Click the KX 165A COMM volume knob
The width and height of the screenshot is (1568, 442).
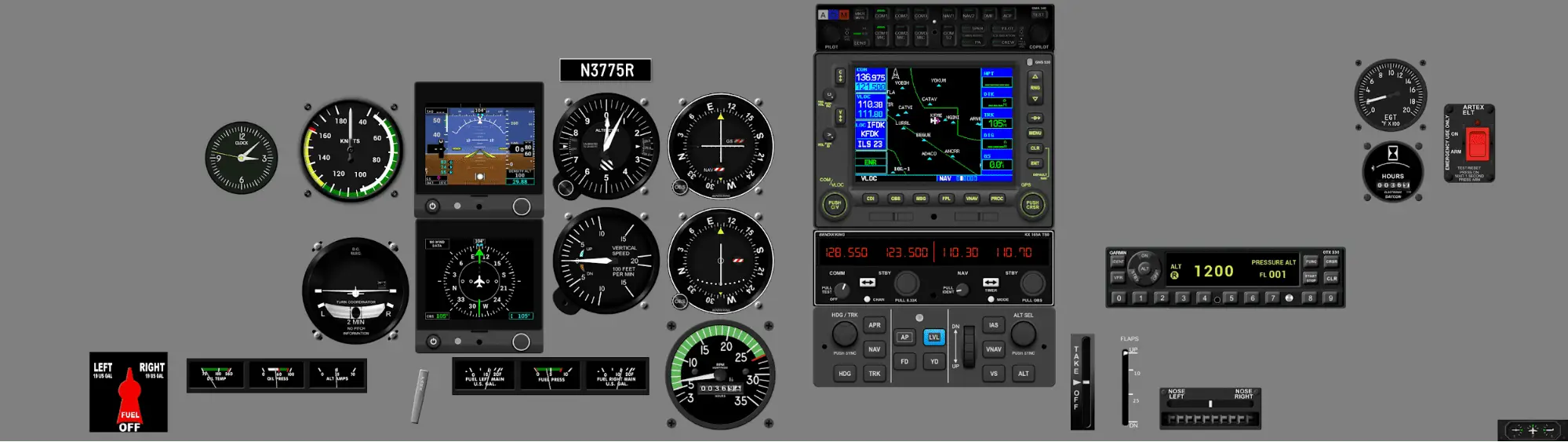pyautogui.click(x=842, y=290)
